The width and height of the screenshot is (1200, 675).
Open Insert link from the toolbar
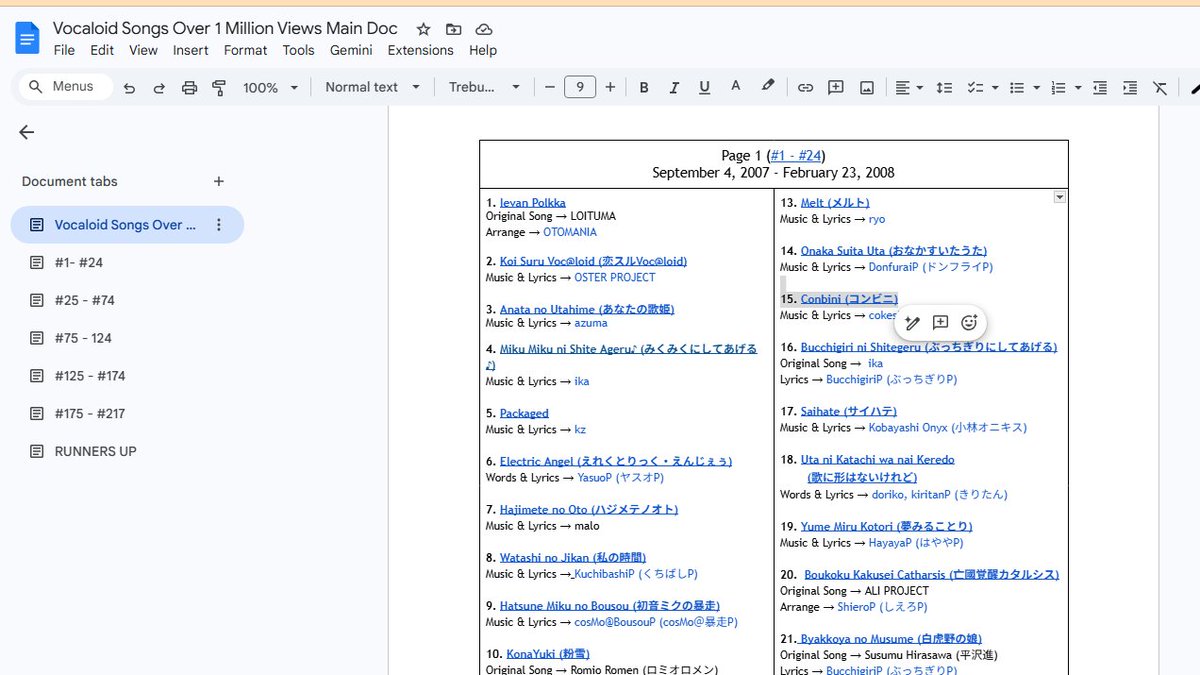(x=805, y=87)
